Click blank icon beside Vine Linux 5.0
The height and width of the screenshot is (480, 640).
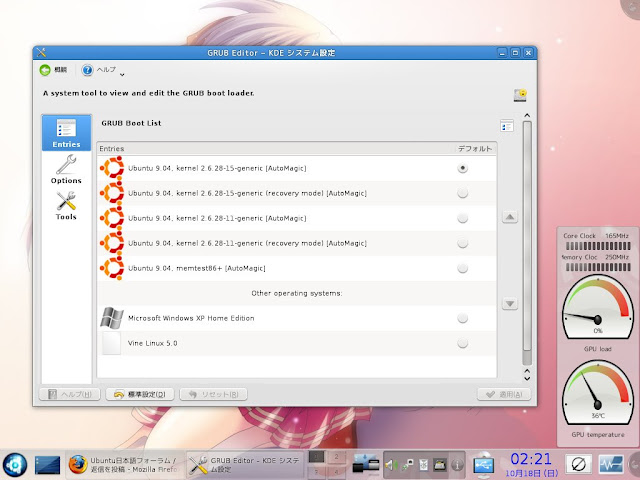[x=111, y=343]
